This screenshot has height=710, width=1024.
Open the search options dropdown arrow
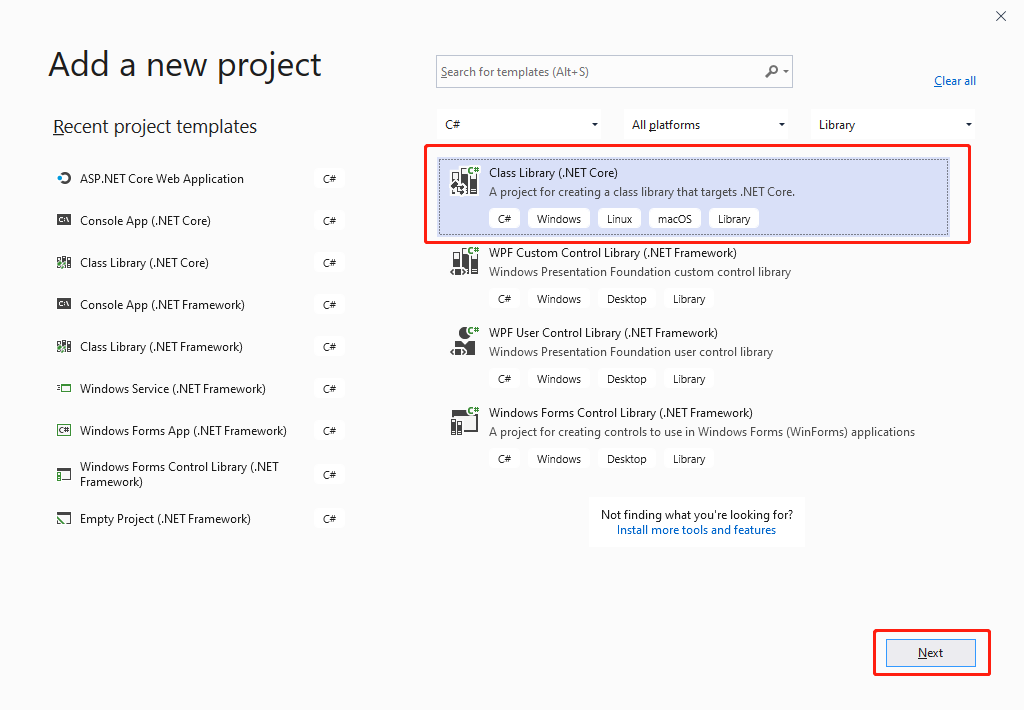(x=786, y=72)
